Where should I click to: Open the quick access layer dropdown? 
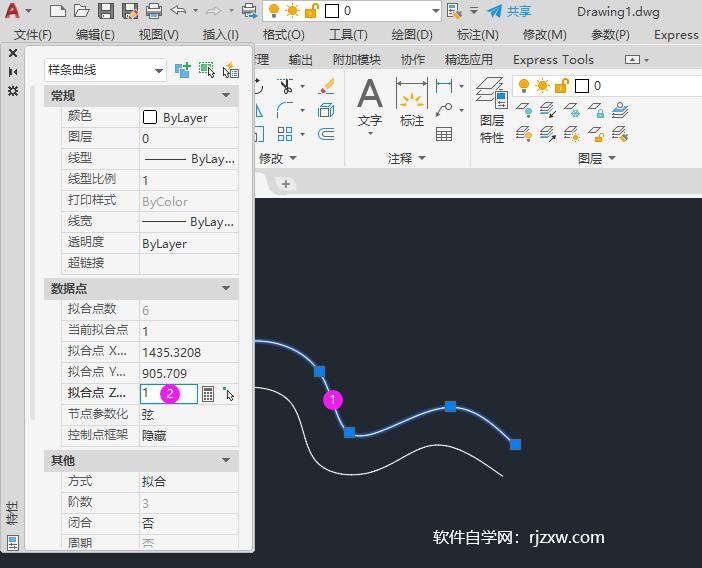[436, 11]
